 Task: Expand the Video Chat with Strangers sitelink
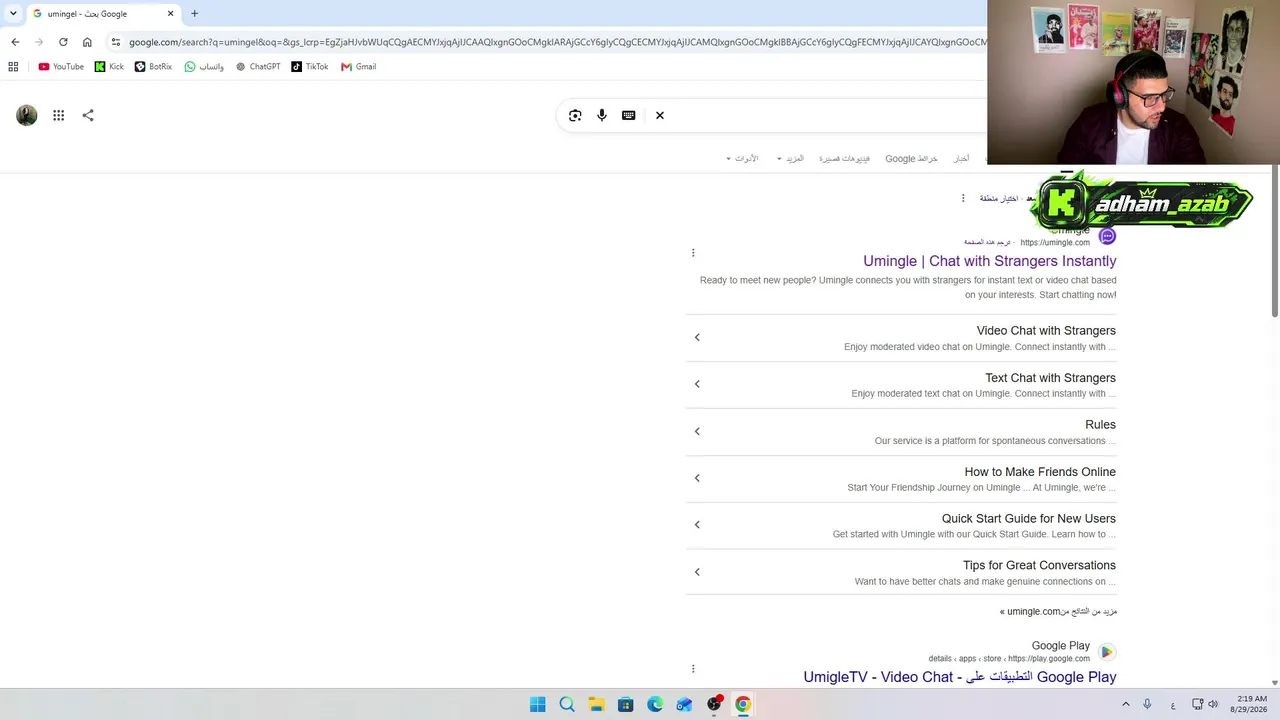coord(697,338)
